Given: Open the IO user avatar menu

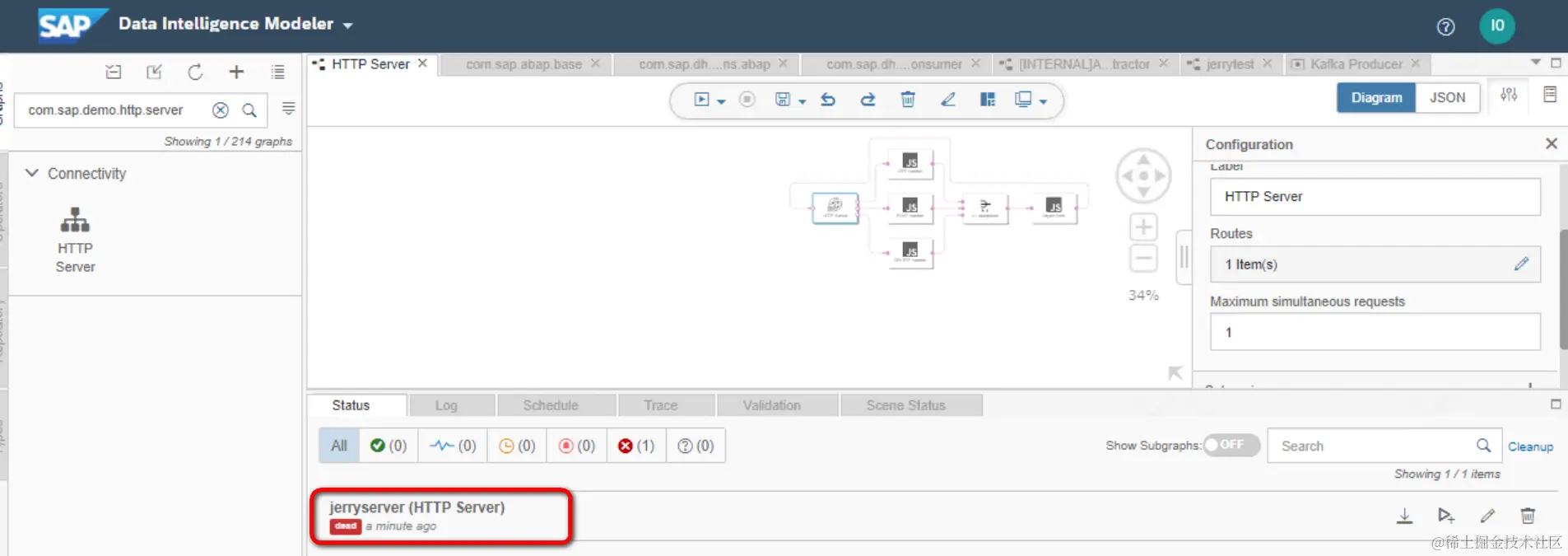Looking at the screenshot, I should [x=1497, y=26].
